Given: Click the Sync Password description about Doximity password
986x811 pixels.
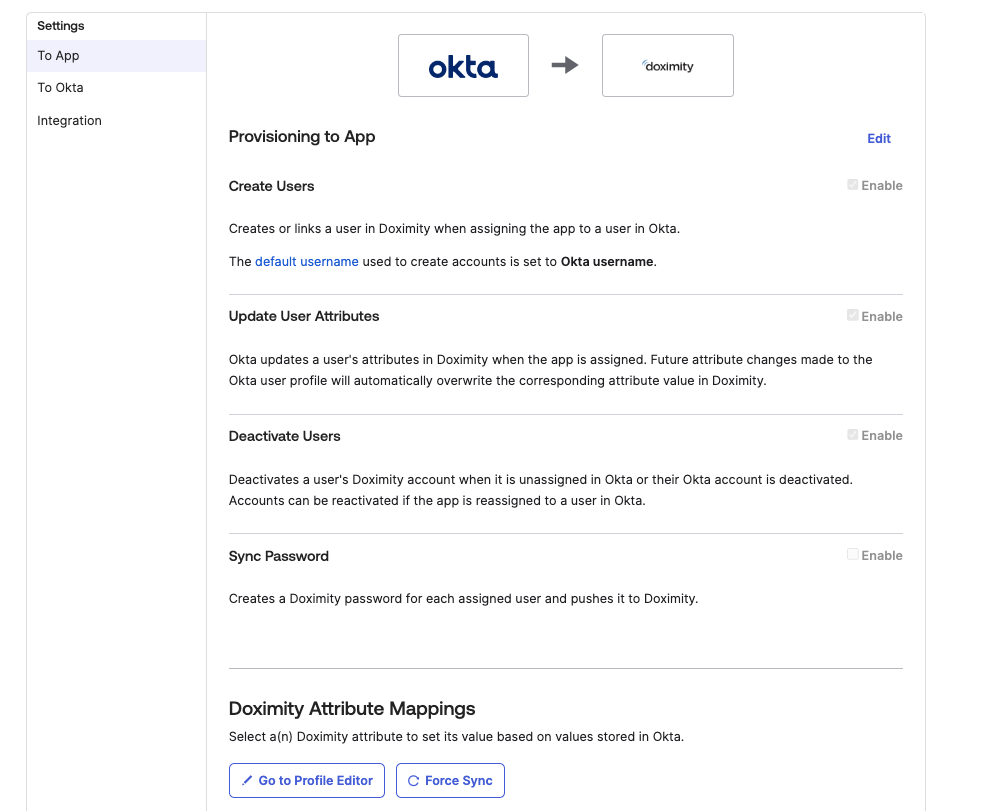Looking at the screenshot, I should point(463,599).
